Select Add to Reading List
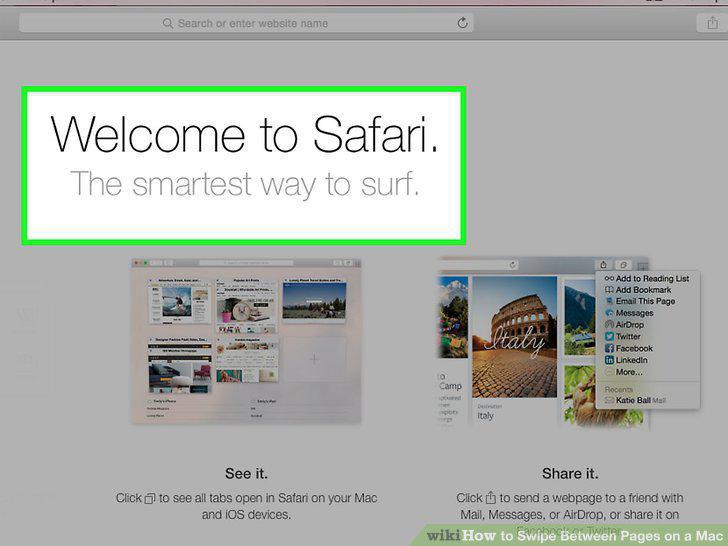 pyautogui.click(x=647, y=279)
